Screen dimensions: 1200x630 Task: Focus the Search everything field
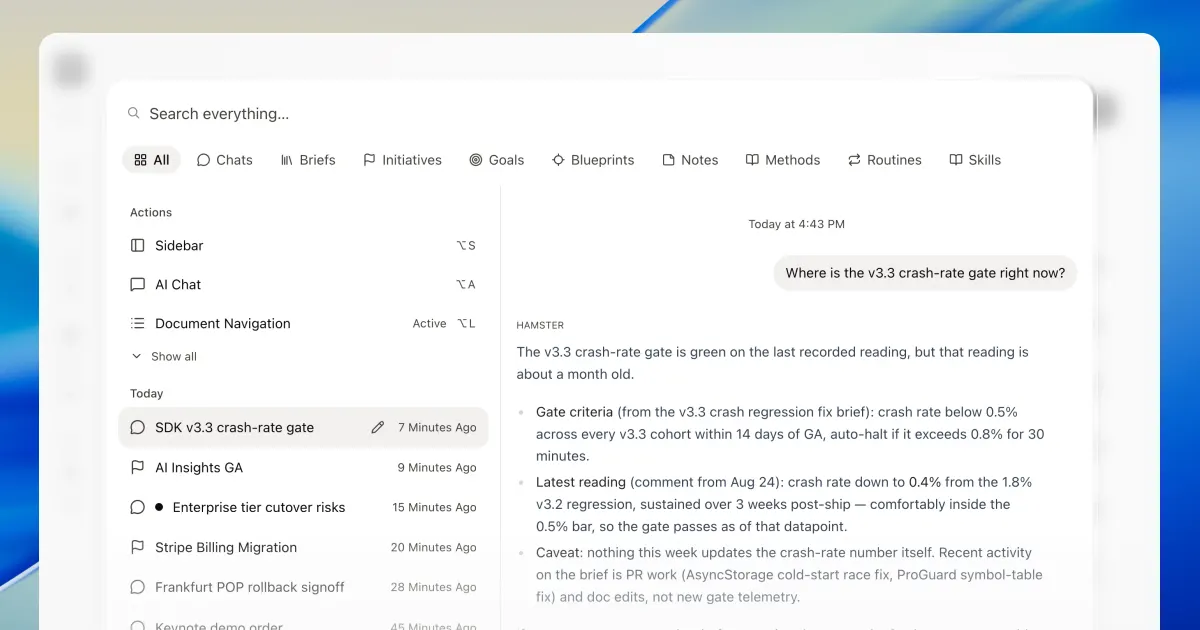pyautogui.click(x=600, y=114)
